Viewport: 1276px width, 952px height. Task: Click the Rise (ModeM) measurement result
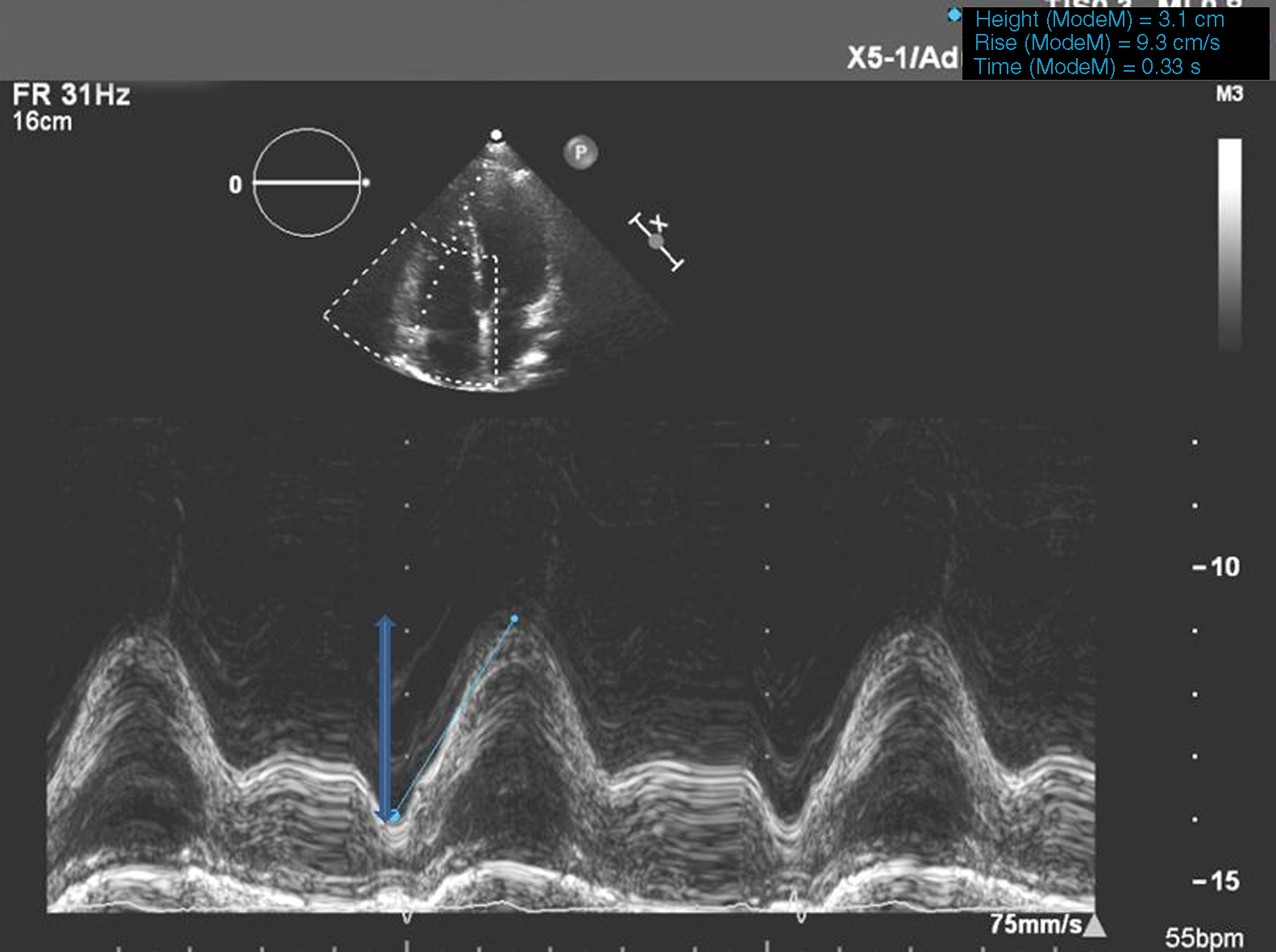tap(1097, 43)
